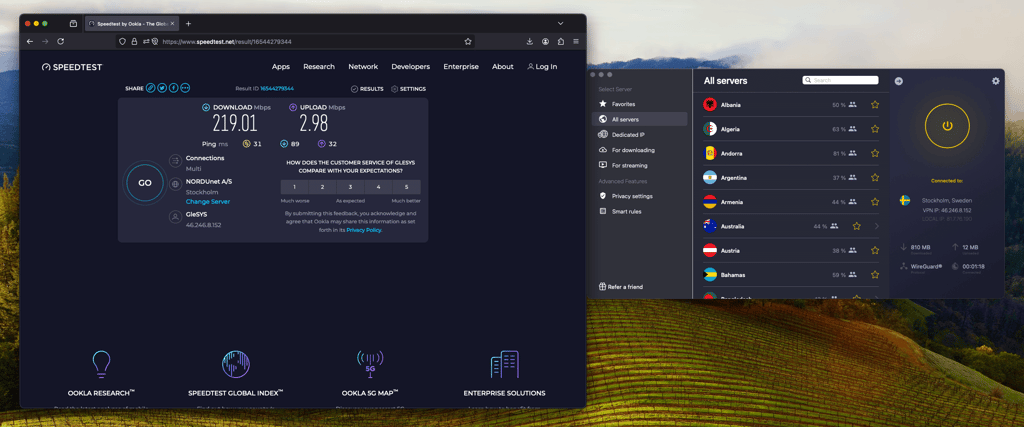Viewport: 1024px width, 427px height.
Task: Rate customer service 1 Much worse
Action: [x=295, y=187]
